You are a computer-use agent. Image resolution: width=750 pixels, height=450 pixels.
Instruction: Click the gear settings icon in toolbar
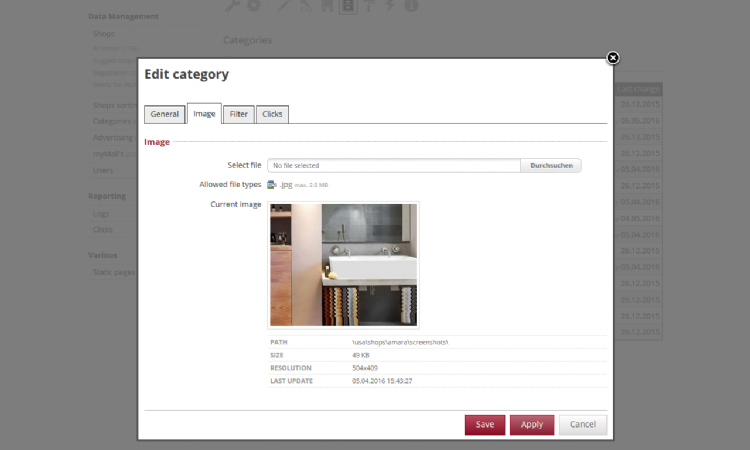pos(254,5)
